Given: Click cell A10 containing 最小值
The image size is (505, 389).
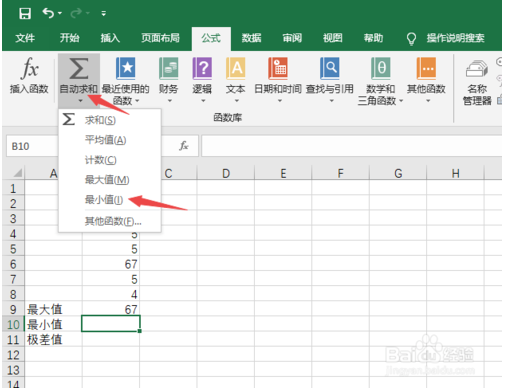Looking at the screenshot, I should pos(53,324).
